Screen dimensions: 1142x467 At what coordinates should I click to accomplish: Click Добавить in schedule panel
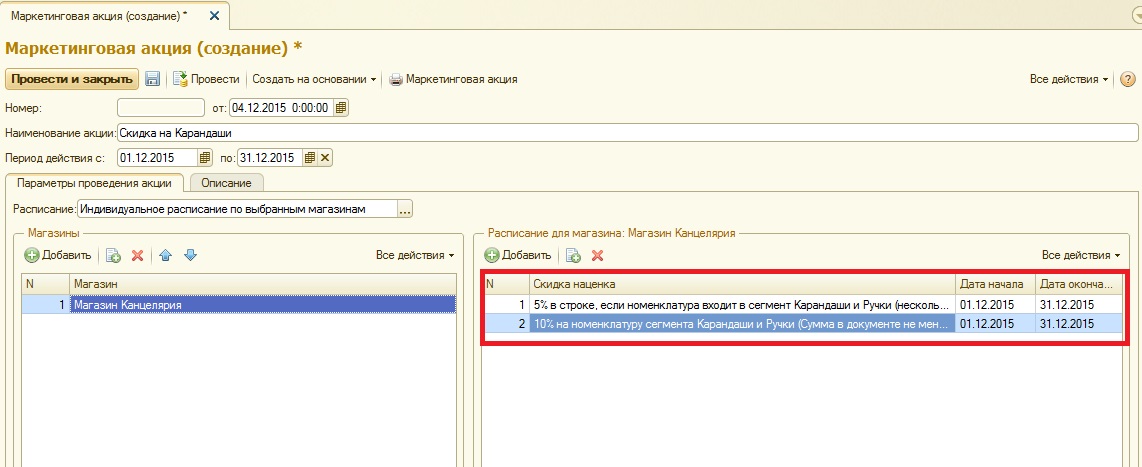pos(518,255)
